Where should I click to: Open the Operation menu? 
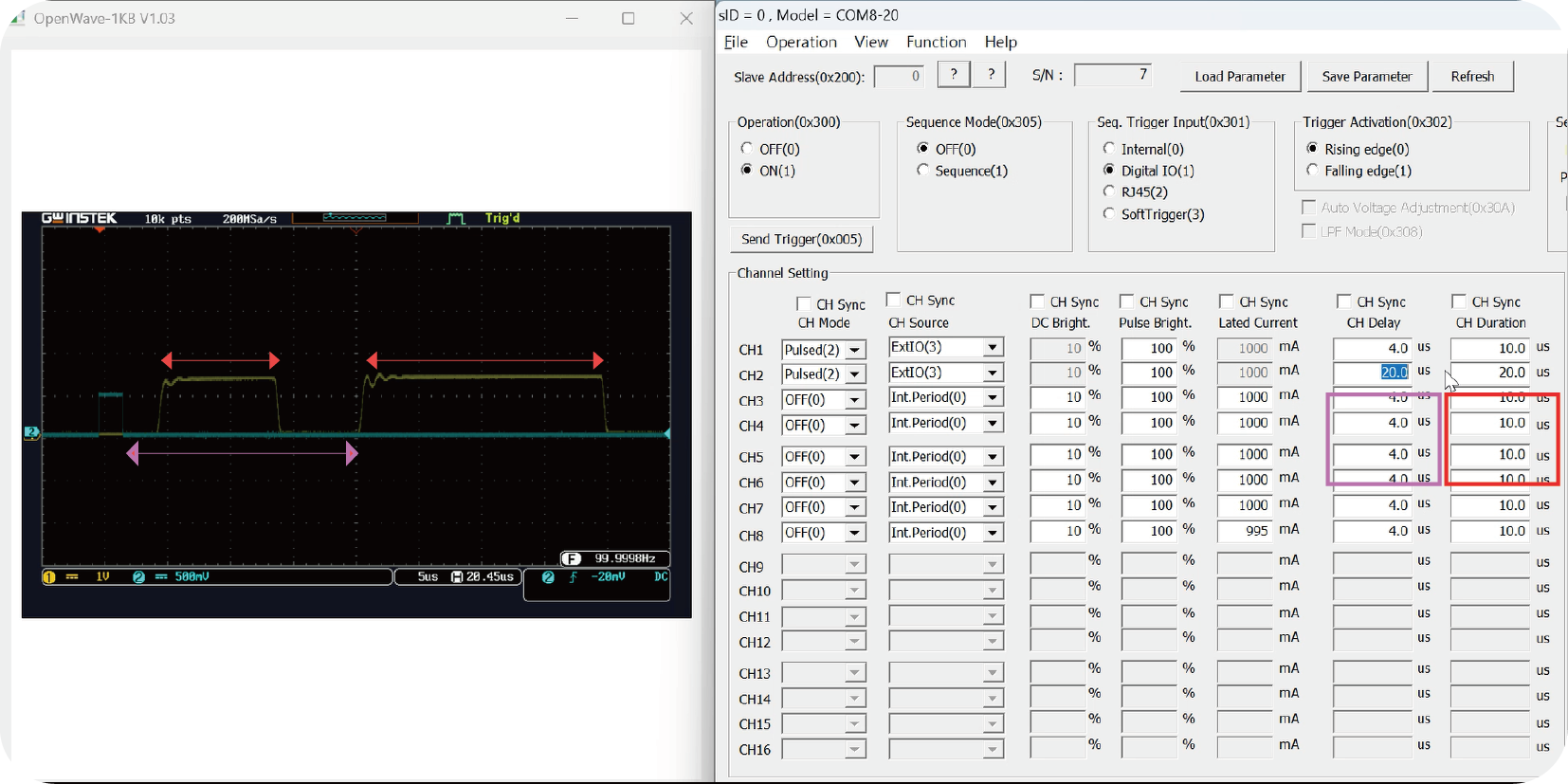tap(801, 42)
